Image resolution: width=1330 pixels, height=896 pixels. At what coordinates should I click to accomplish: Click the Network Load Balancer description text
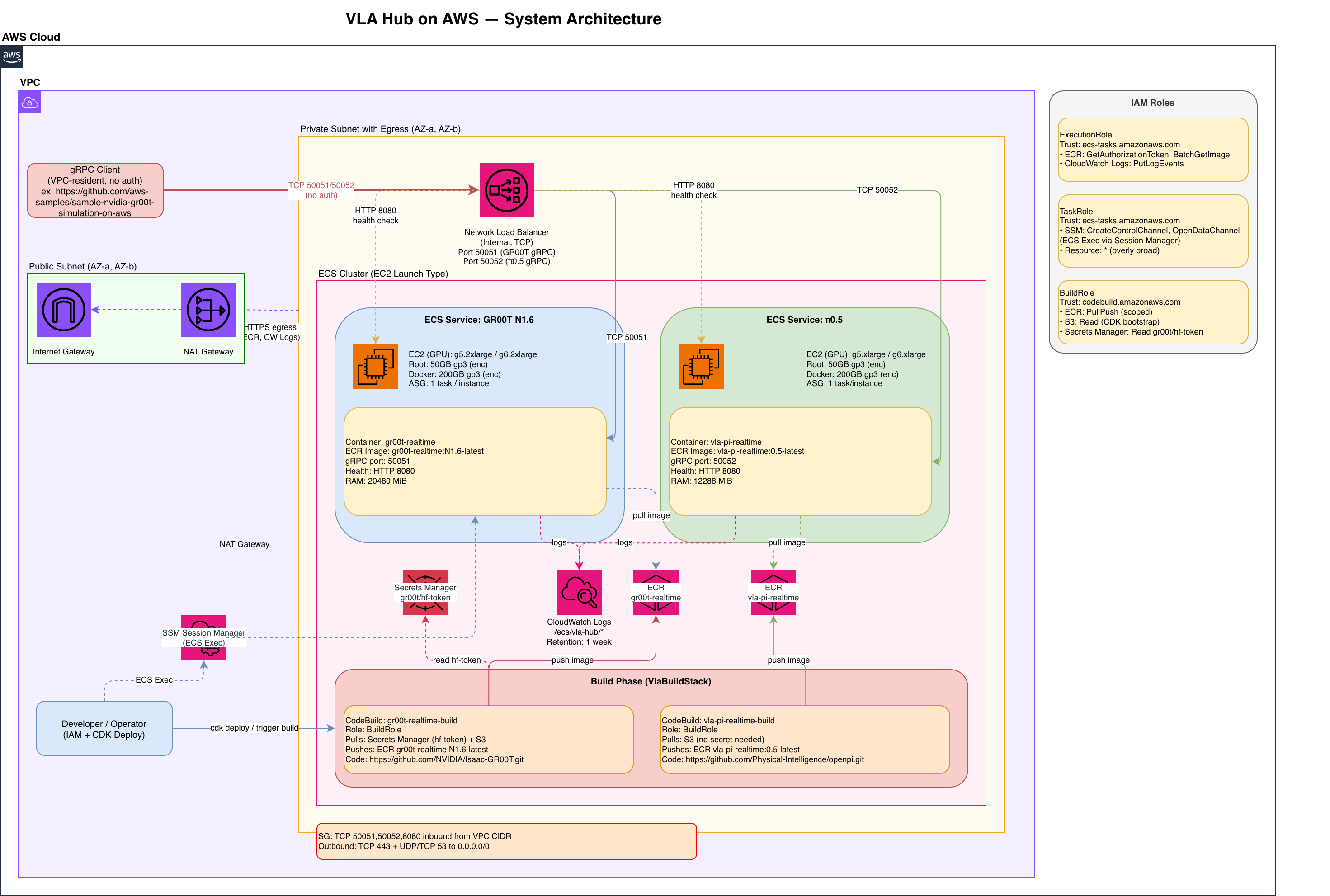506,247
